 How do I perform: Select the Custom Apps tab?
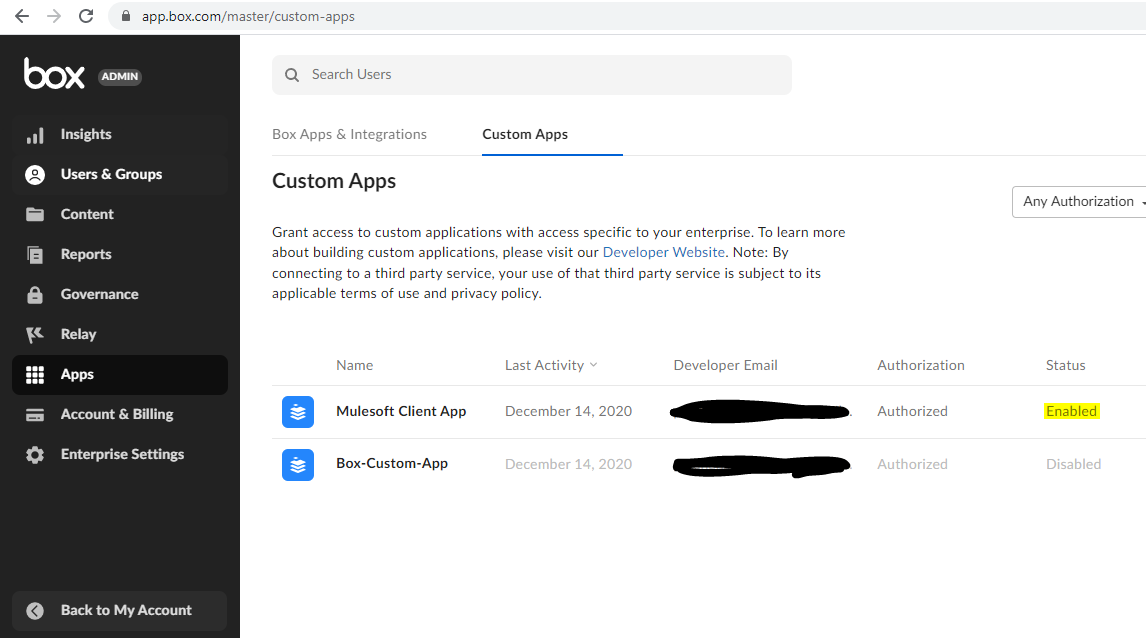[525, 134]
